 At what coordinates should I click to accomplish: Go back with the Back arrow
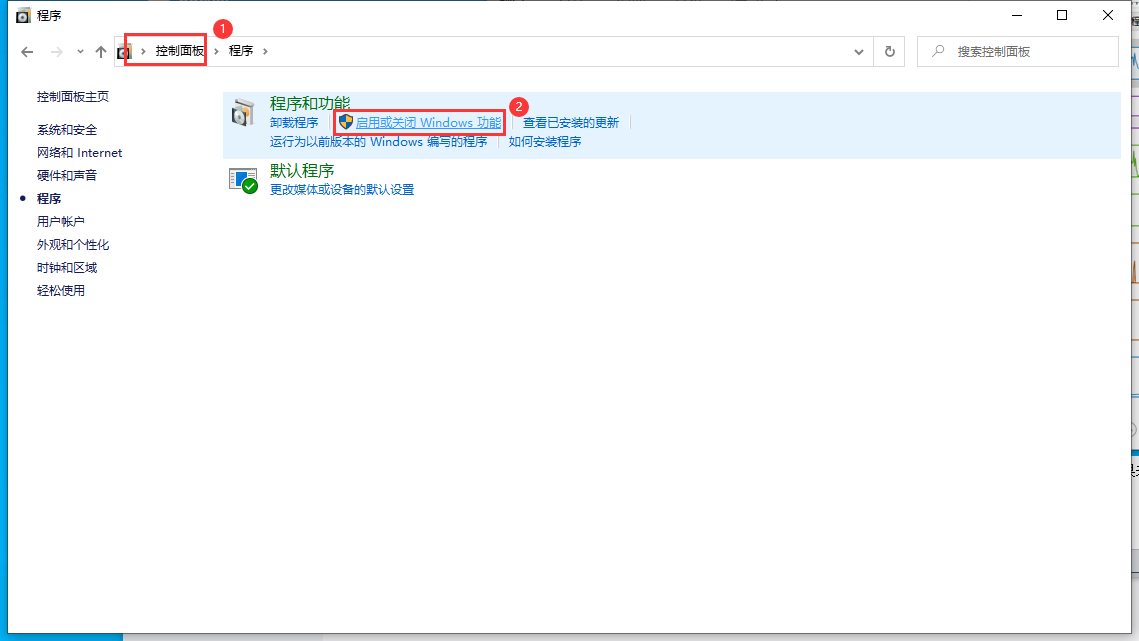pos(27,52)
